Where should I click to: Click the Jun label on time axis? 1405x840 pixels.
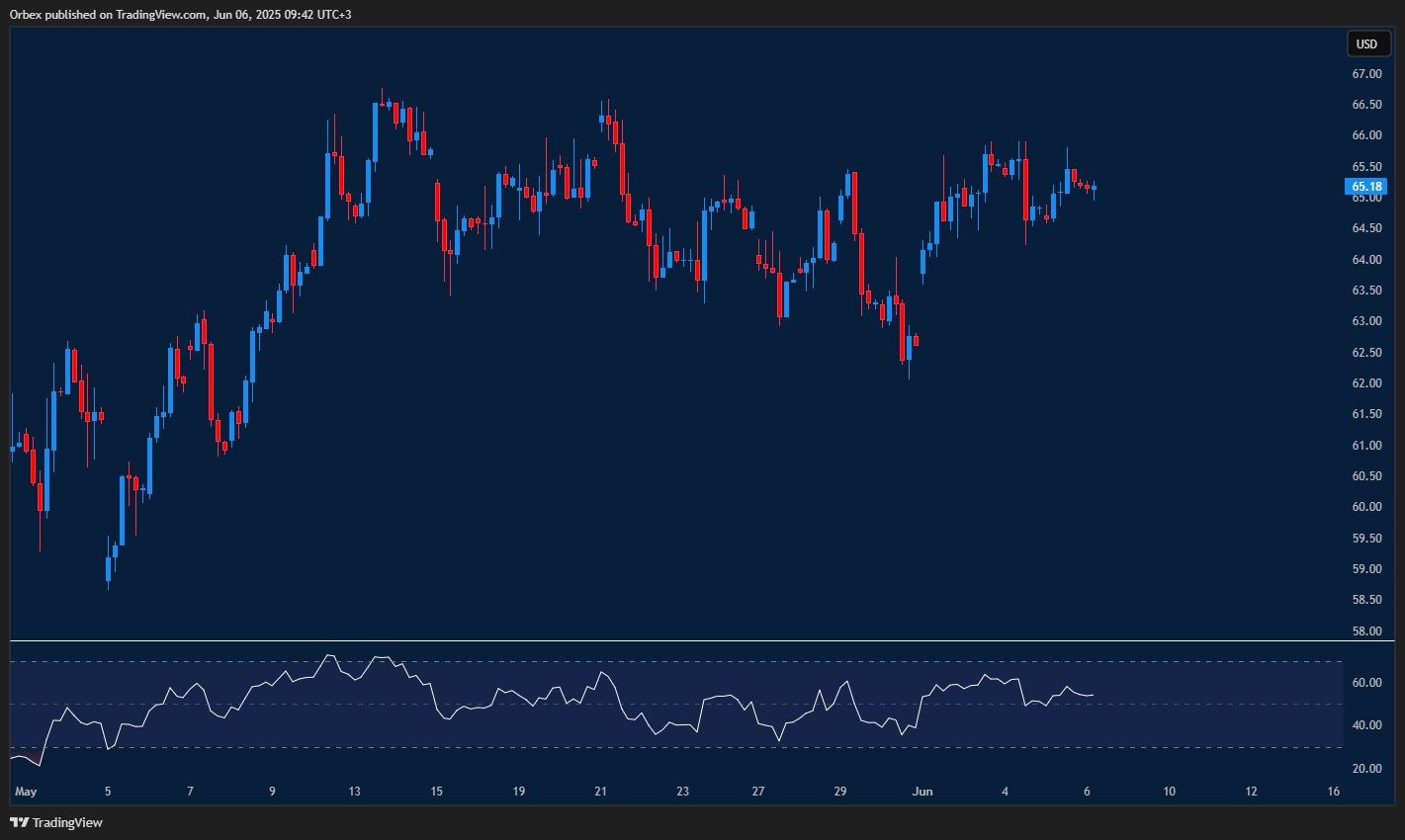tap(922, 792)
